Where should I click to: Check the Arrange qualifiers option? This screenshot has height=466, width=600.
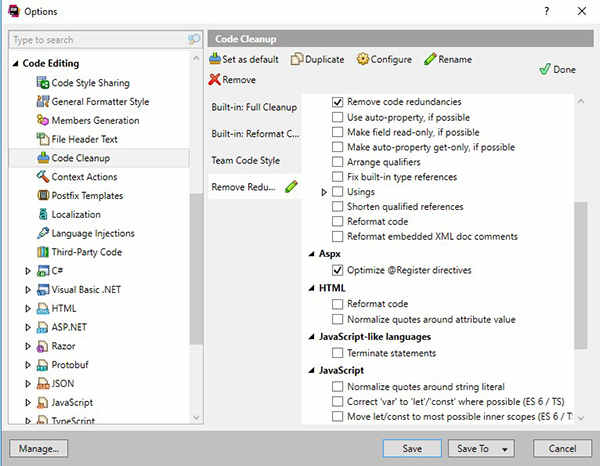click(x=337, y=162)
